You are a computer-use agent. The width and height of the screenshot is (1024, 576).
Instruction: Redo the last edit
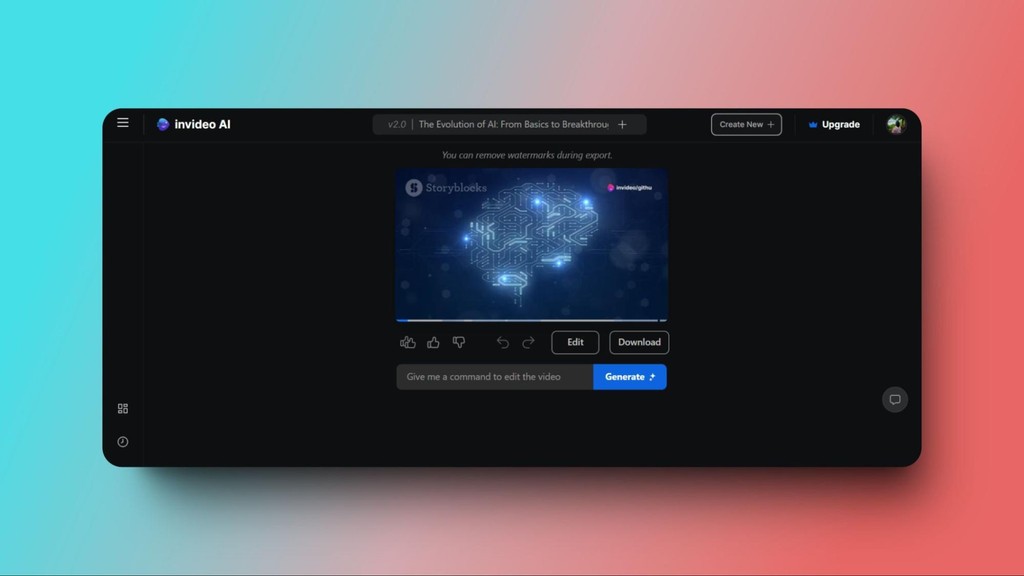tap(528, 342)
